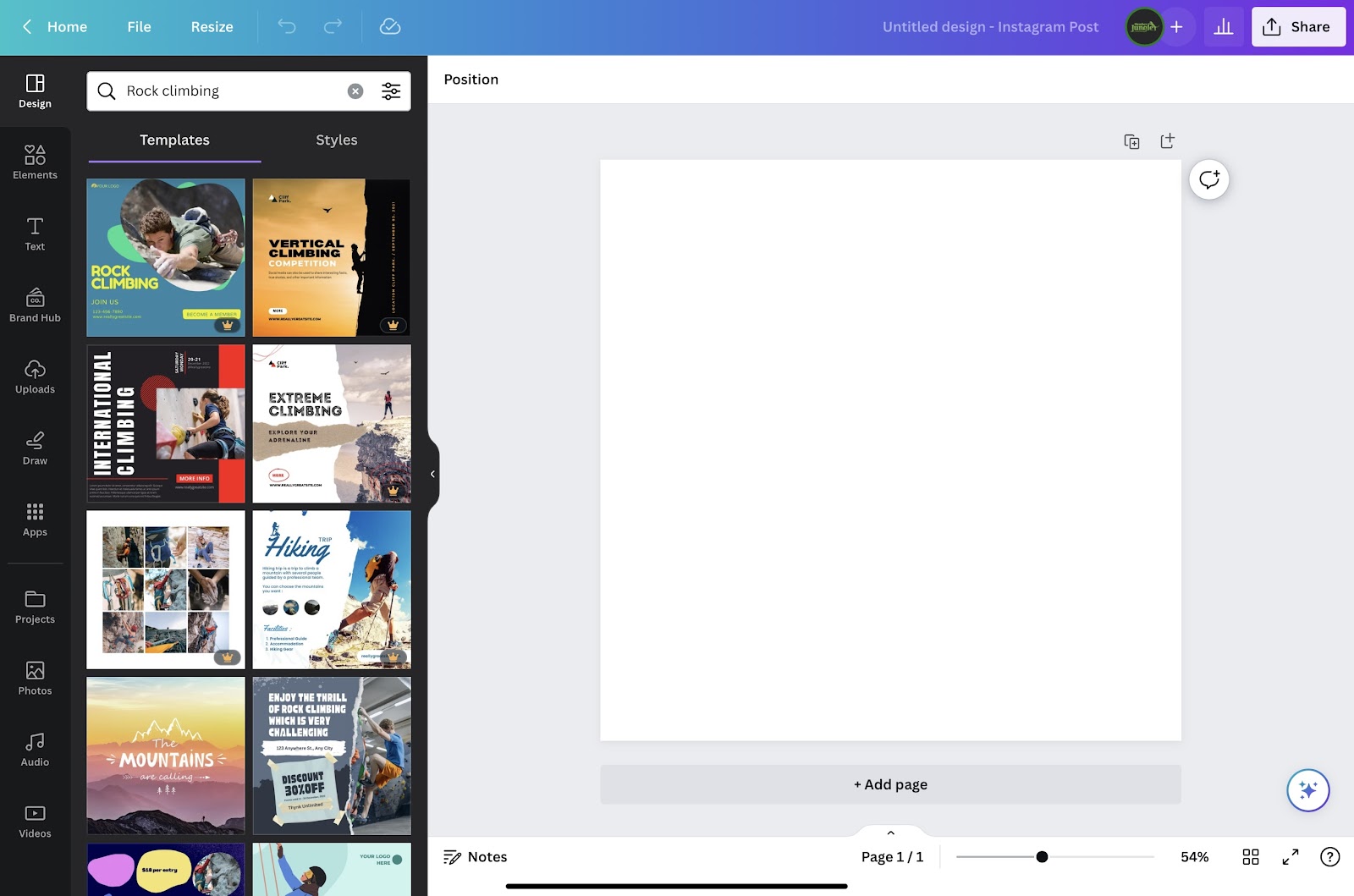Click the Share button
The width and height of the screenshot is (1354, 896).
(1299, 27)
